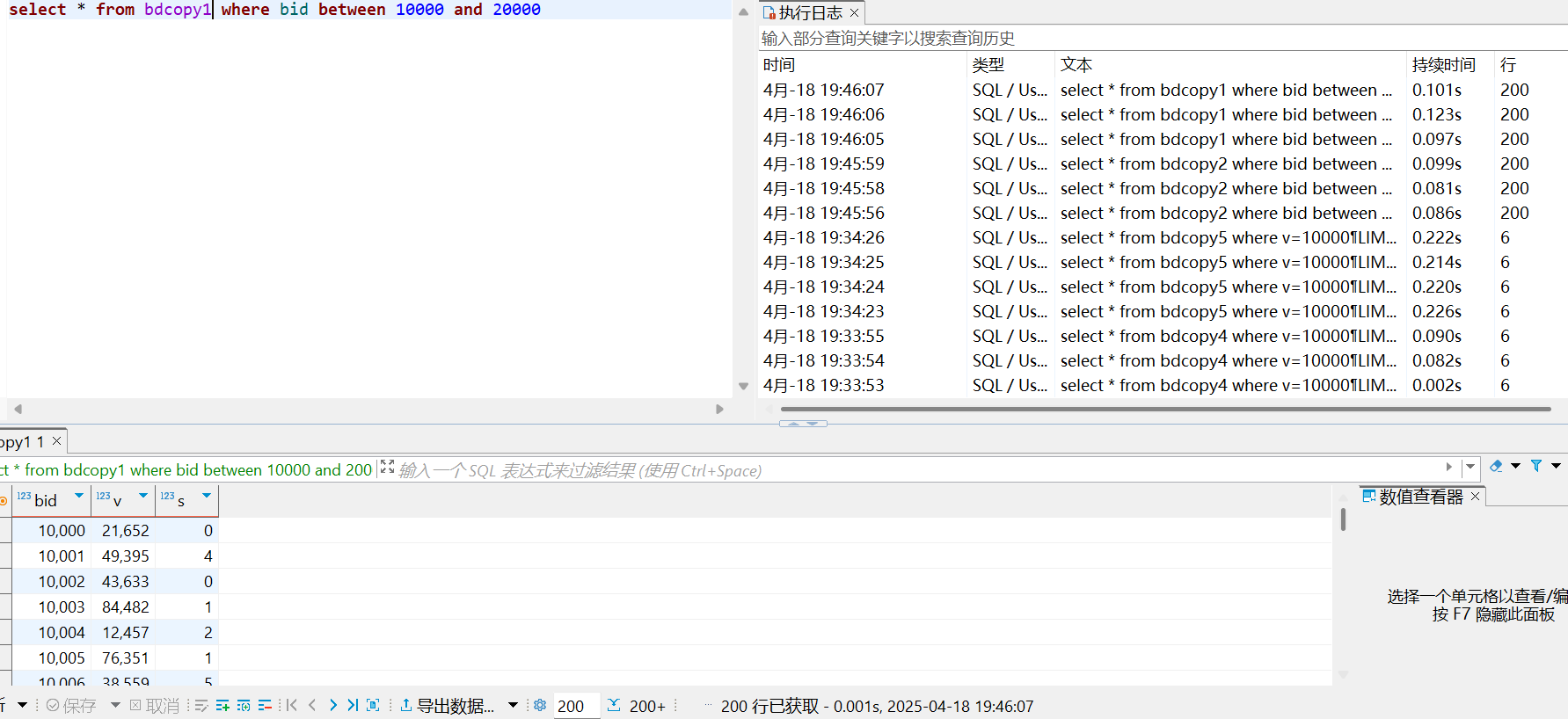The width and height of the screenshot is (1568, 719).
Task: Open the bid column filter dropdown
Action: (79, 496)
